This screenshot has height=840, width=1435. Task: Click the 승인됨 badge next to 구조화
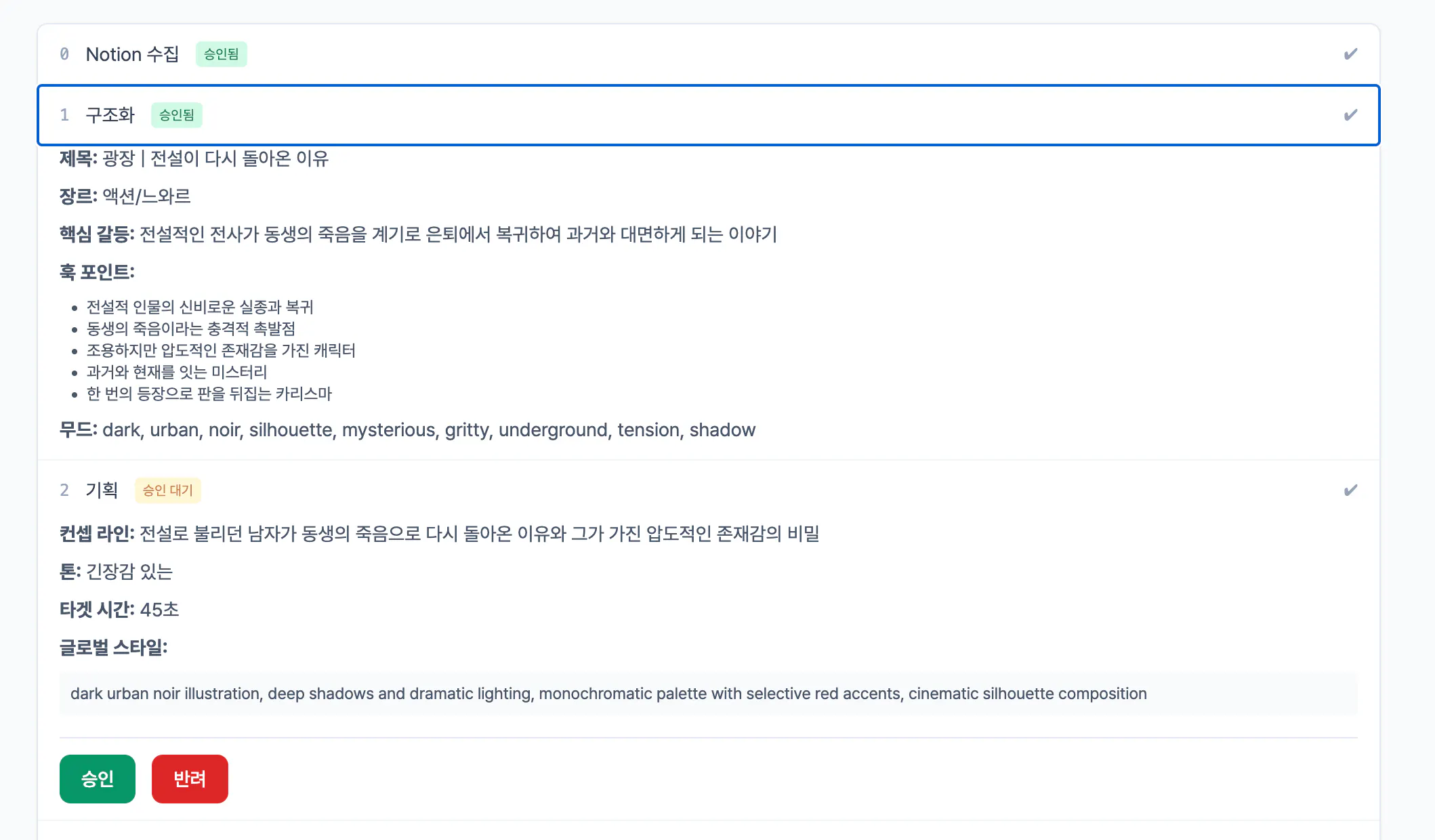coord(177,115)
